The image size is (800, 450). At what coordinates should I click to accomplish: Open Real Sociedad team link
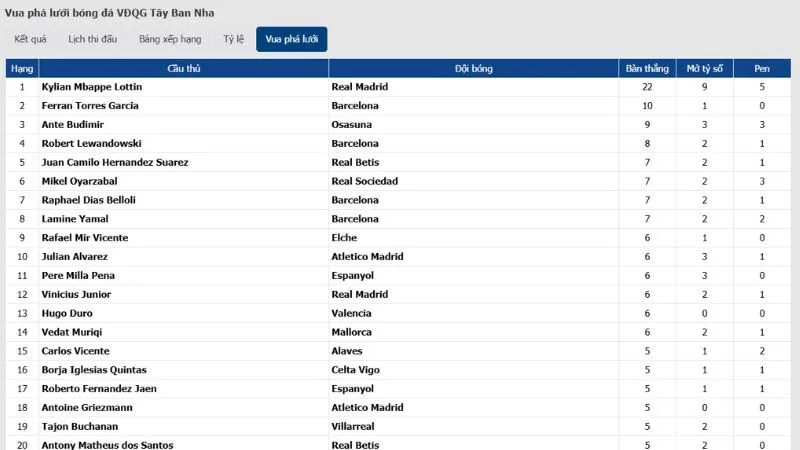(364, 181)
